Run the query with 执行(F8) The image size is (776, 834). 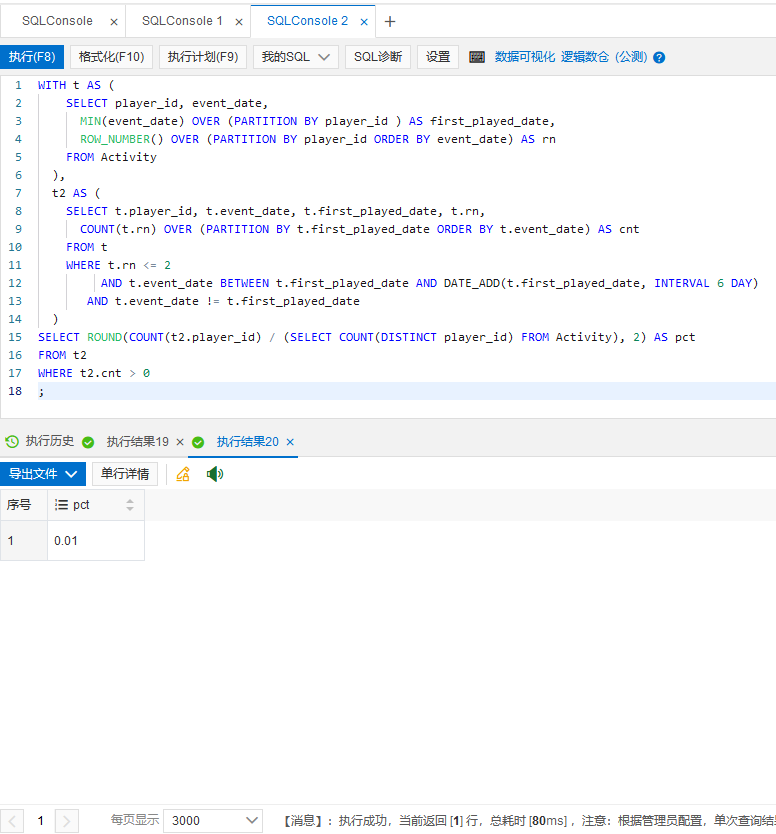(x=32, y=57)
